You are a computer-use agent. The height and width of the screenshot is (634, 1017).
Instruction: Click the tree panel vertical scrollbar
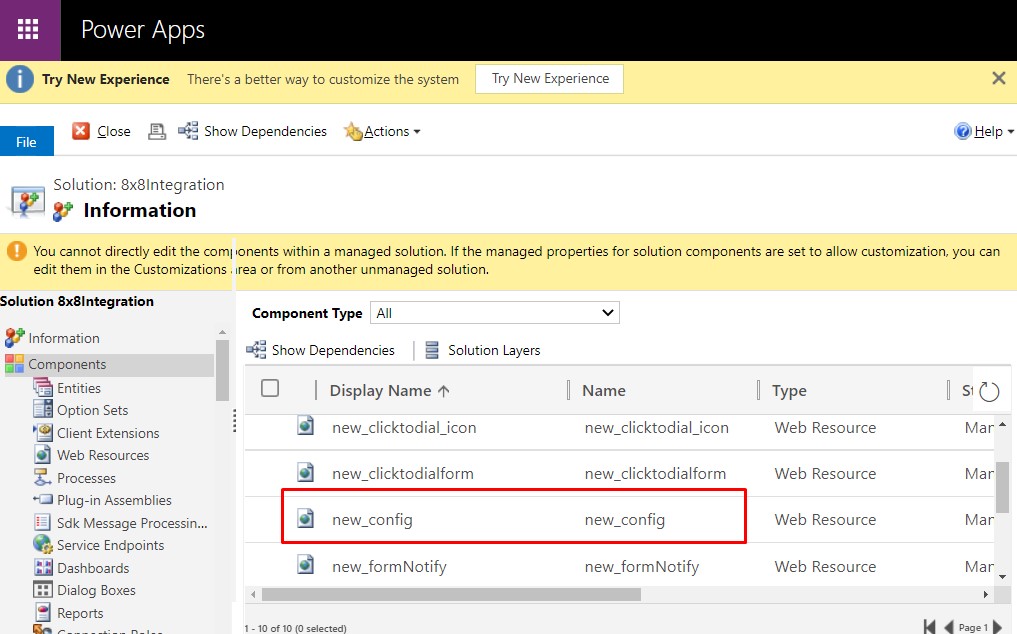click(222, 370)
